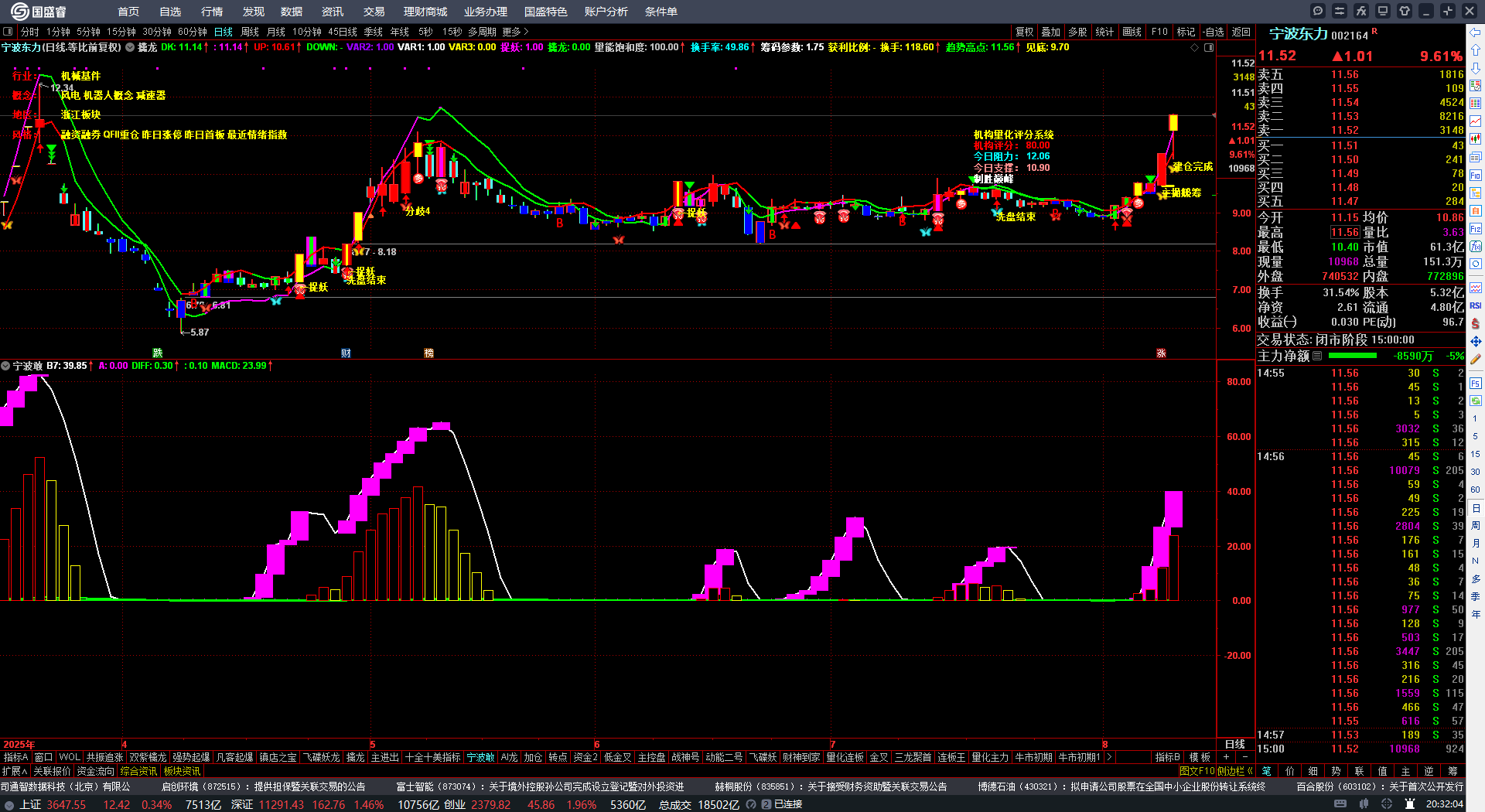The height and width of the screenshot is (812, 1485).
Task: Click the RSI indicator icon in sidebar
Action: click(x=1476, y=305)
